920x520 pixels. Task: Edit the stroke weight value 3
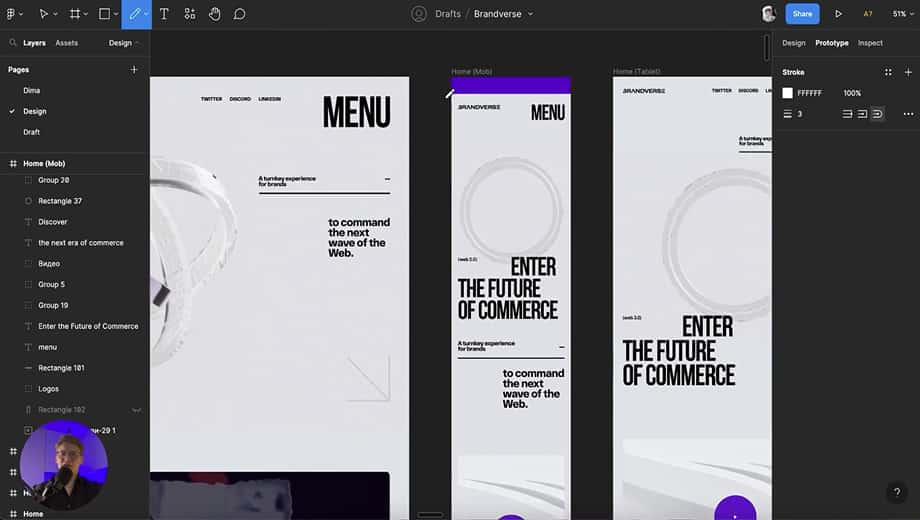pyautogui.click(x=799, y=114)
